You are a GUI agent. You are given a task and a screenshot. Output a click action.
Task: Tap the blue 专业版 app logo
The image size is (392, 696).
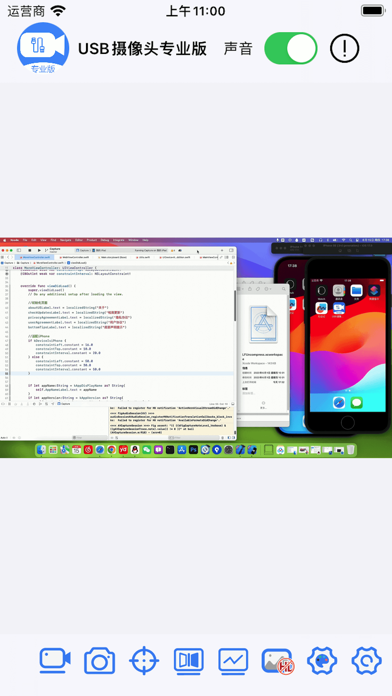point(43,48)
